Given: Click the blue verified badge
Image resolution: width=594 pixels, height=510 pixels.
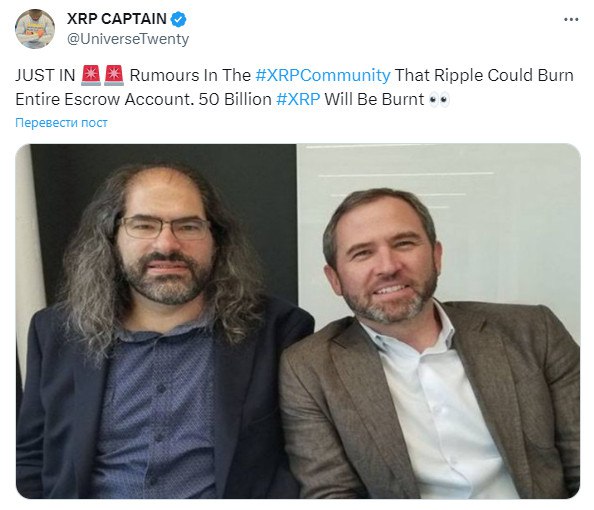Looking at the screenshot, I should click(x=178, y=19).
